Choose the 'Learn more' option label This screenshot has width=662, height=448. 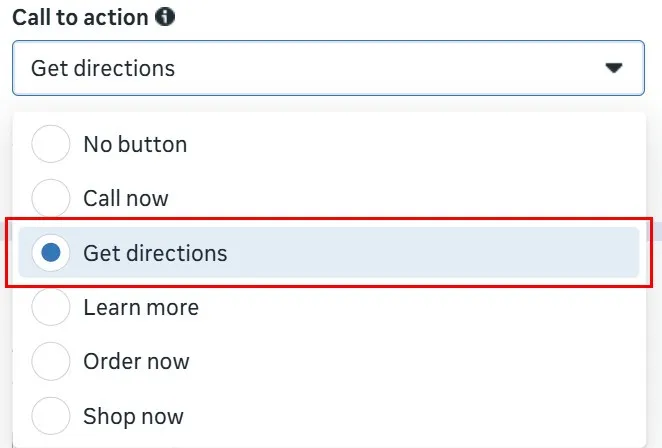pyautogui.click(x=141, y=307)
